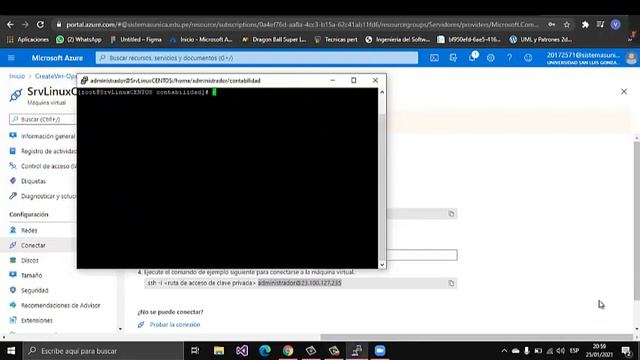Open Zoom from the taskbar
This screenshot has width=640, height=360.
(380, 351)
